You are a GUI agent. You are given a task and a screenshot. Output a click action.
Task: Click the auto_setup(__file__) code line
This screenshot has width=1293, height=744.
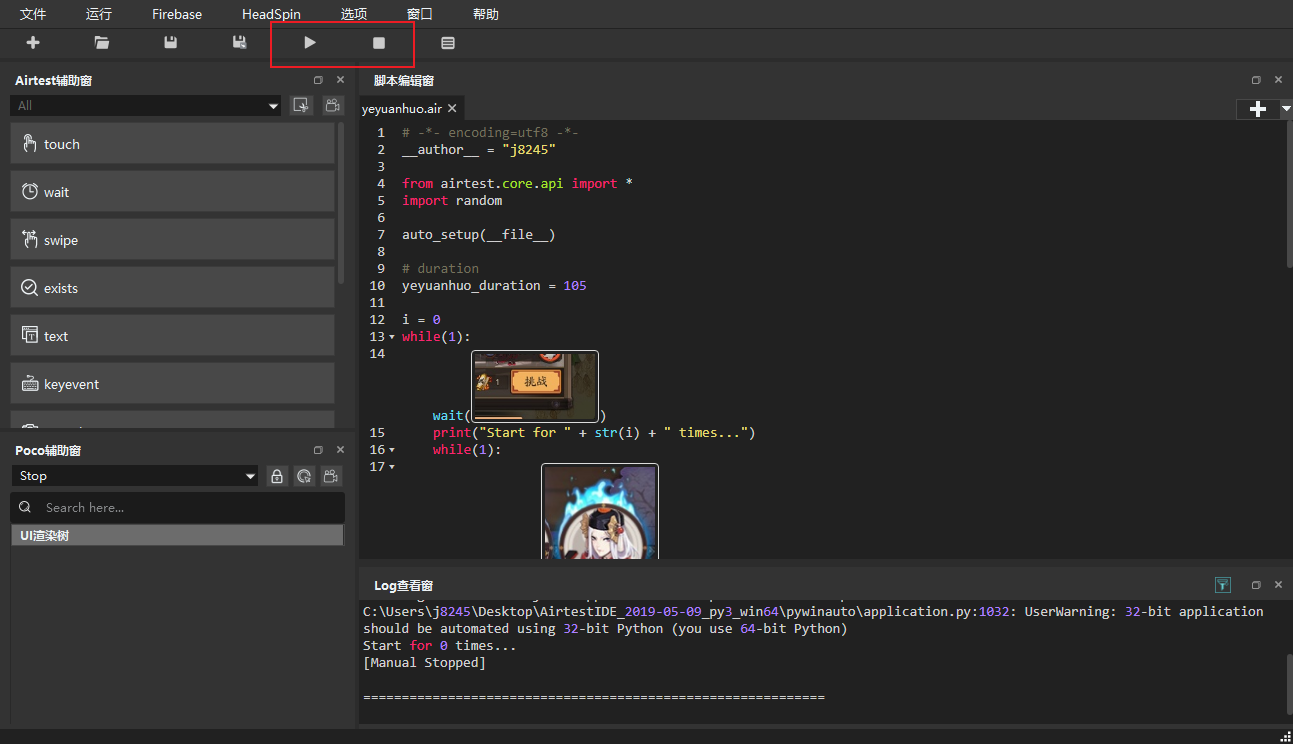(x=478, y=235)
